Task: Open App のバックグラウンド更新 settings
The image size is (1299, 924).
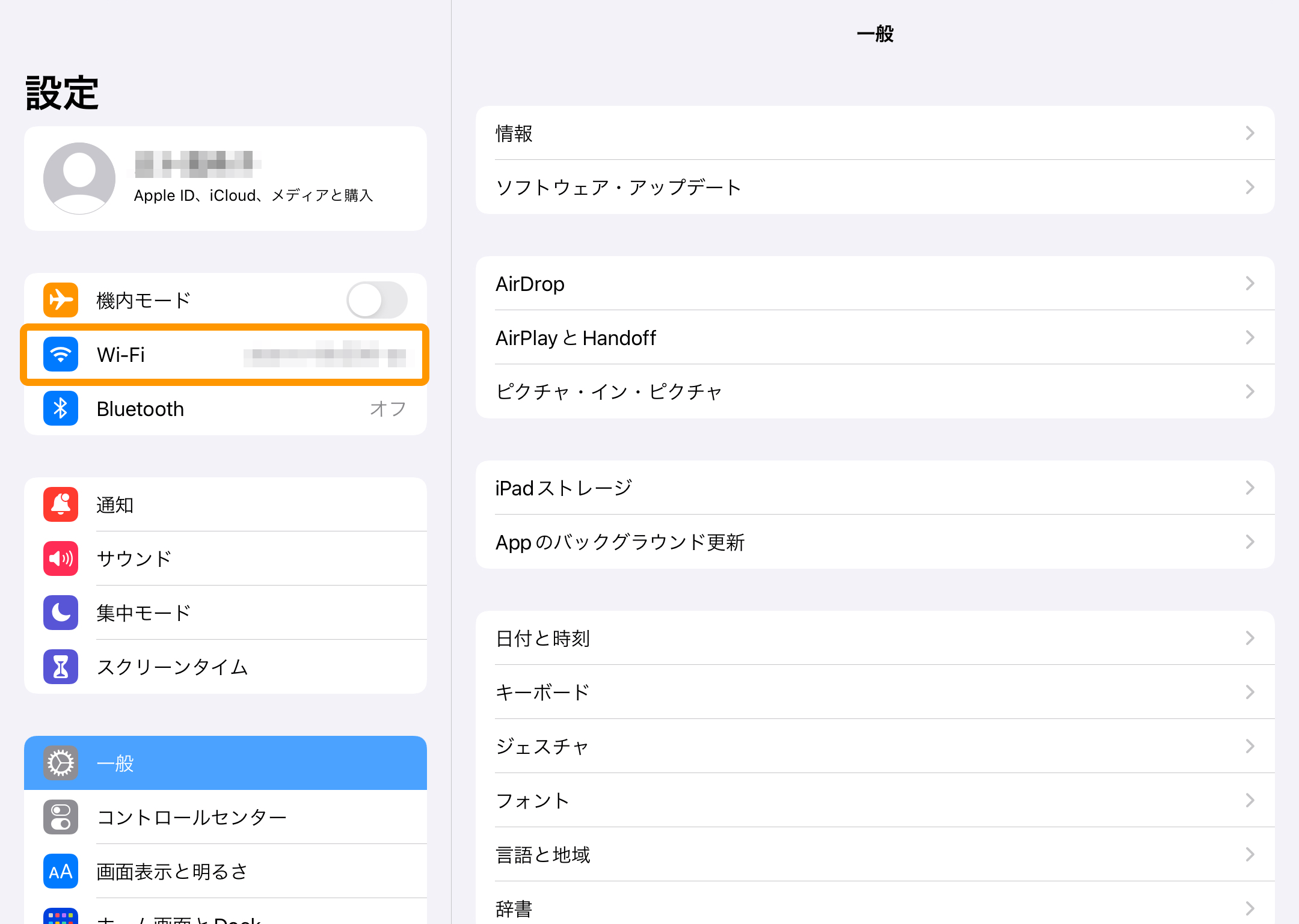Action: [875, 542]
